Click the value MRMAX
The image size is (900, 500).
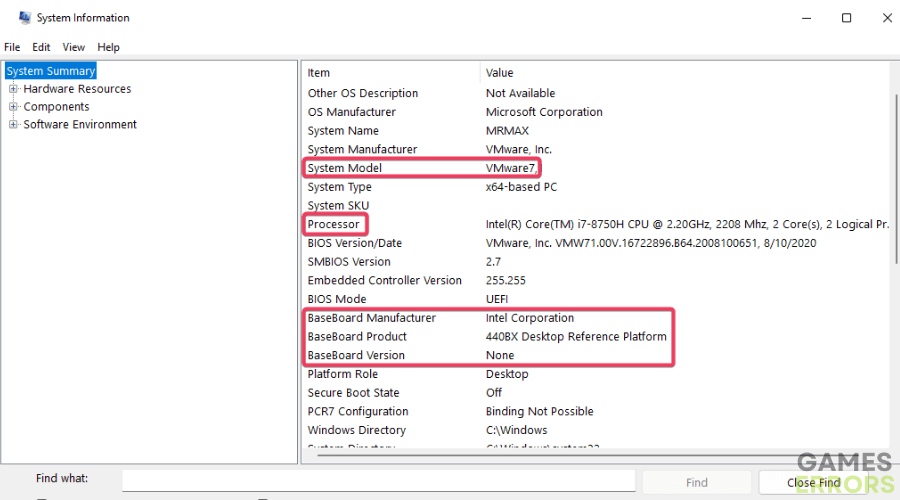[507, 131]
